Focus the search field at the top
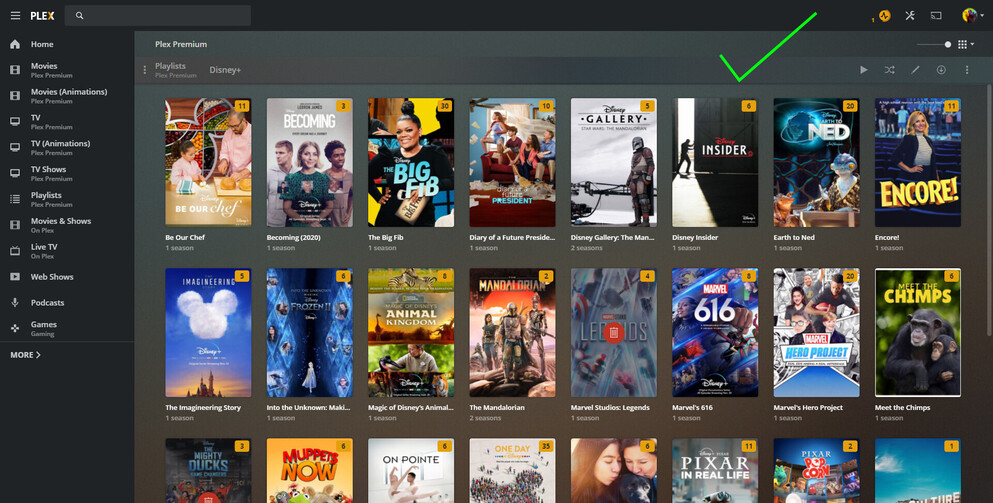 (x=158, y=16)
